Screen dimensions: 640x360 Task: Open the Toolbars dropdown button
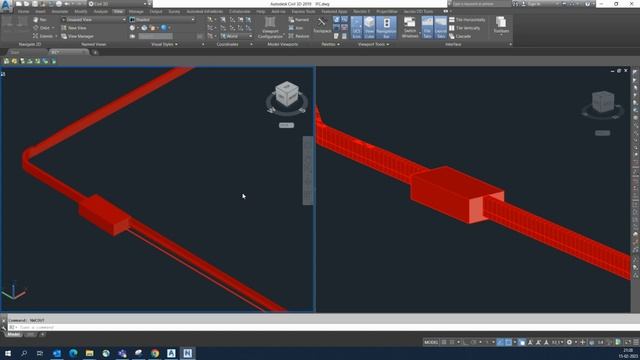click(501, 26)
